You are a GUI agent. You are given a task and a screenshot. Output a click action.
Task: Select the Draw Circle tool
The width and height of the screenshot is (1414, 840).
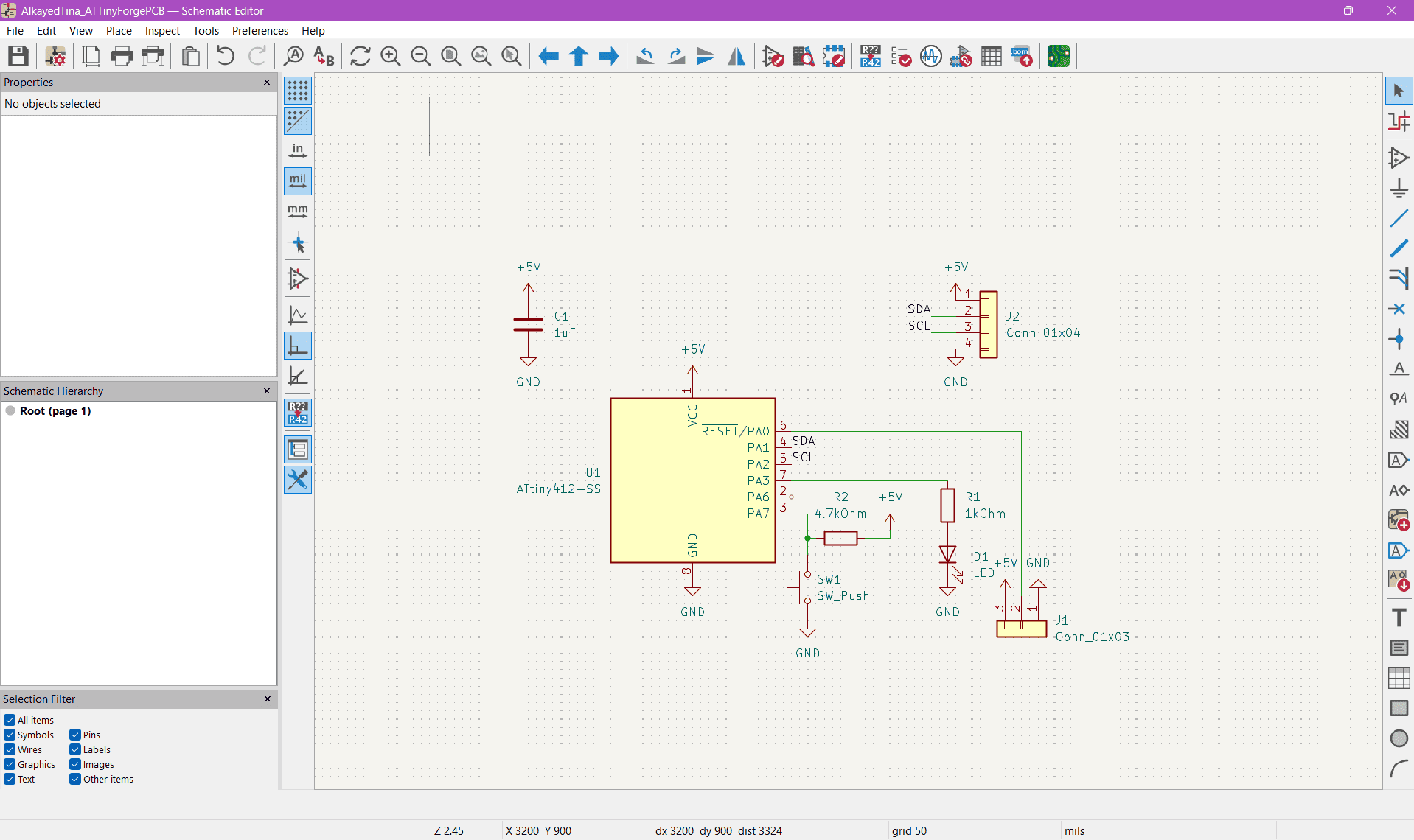(1399, 738)
